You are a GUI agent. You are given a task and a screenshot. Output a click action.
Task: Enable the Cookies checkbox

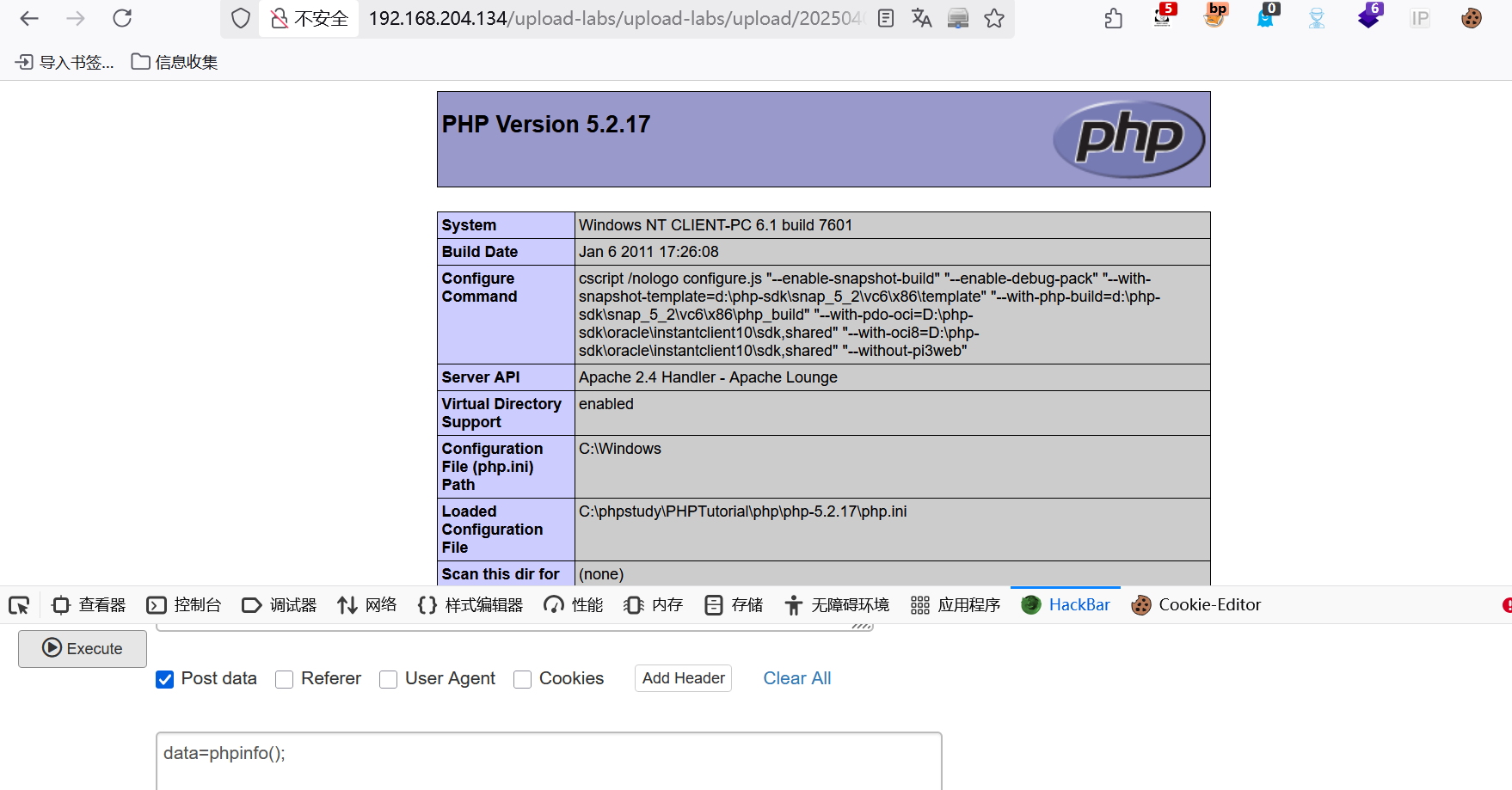(x=522, y=679)
